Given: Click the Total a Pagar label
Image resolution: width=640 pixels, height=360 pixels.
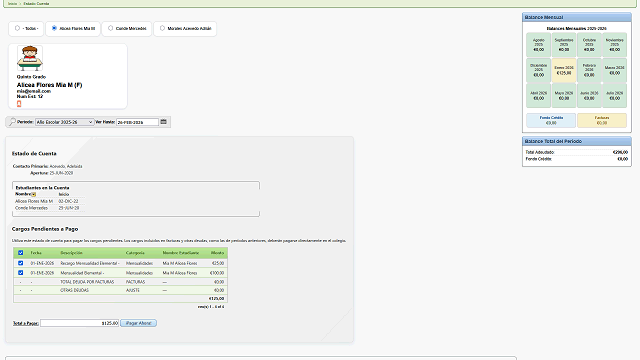Looking at the screenshot, I should (26, 323).
